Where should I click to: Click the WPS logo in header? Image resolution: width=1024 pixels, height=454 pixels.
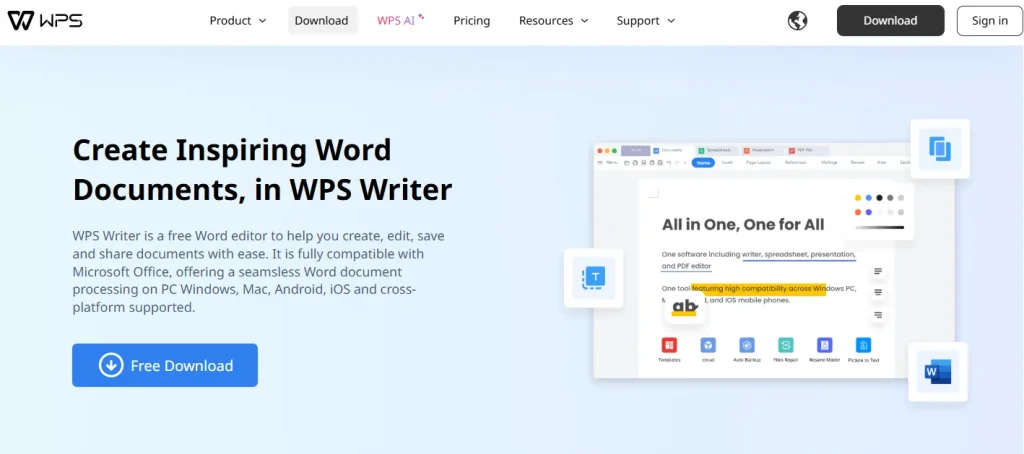(x=45, y=21)
